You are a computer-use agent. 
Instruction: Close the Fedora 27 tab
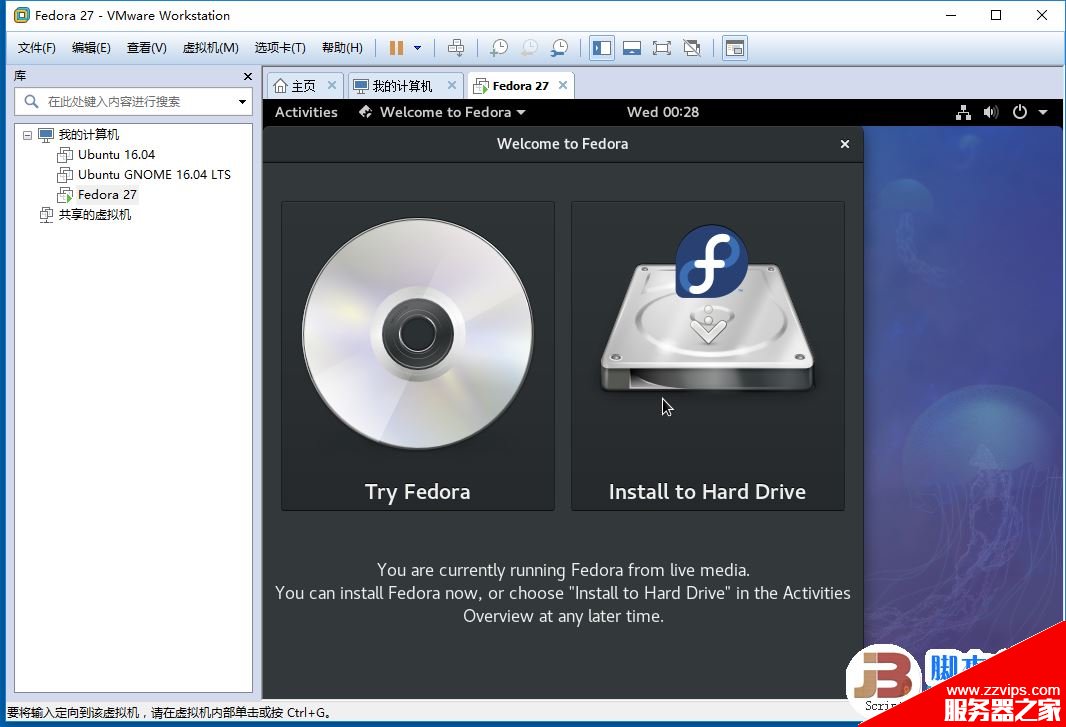pos(563,85)
